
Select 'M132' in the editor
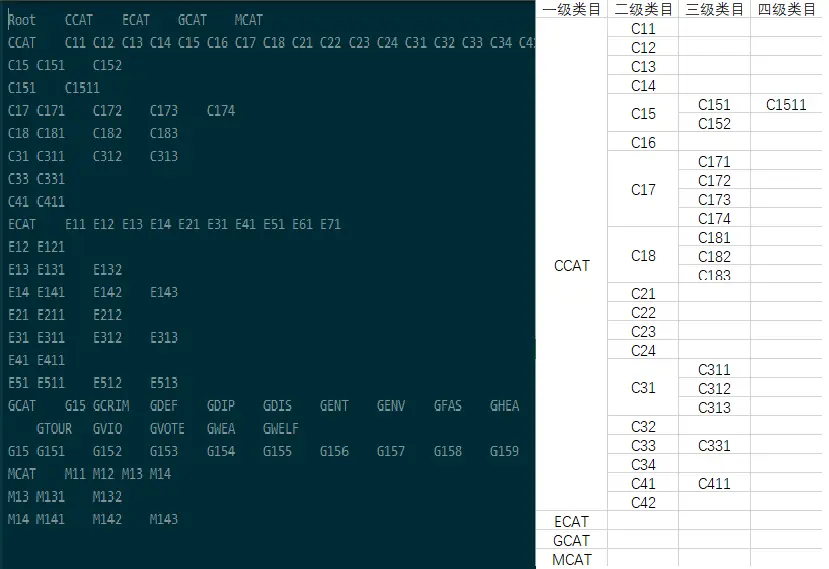point(107,497)
